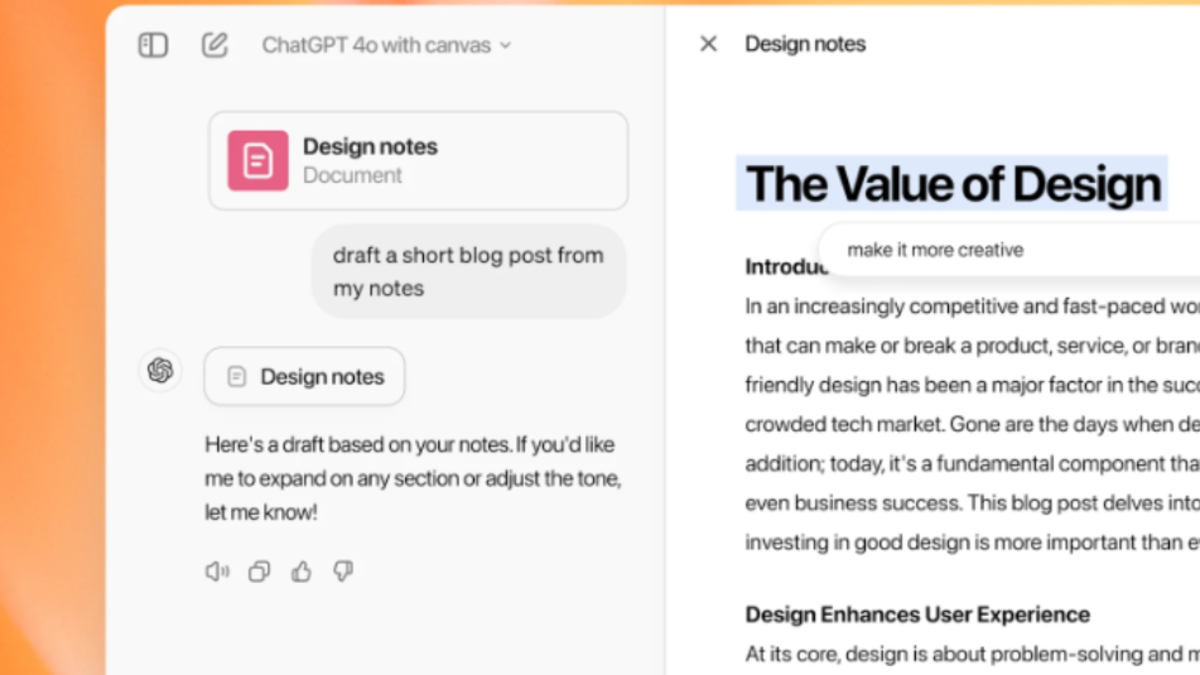Image resolution: width=1200 pixels, height=675 pixels.
Task: Open the Design notes document attachment card
Action: (x=418, y=160)
